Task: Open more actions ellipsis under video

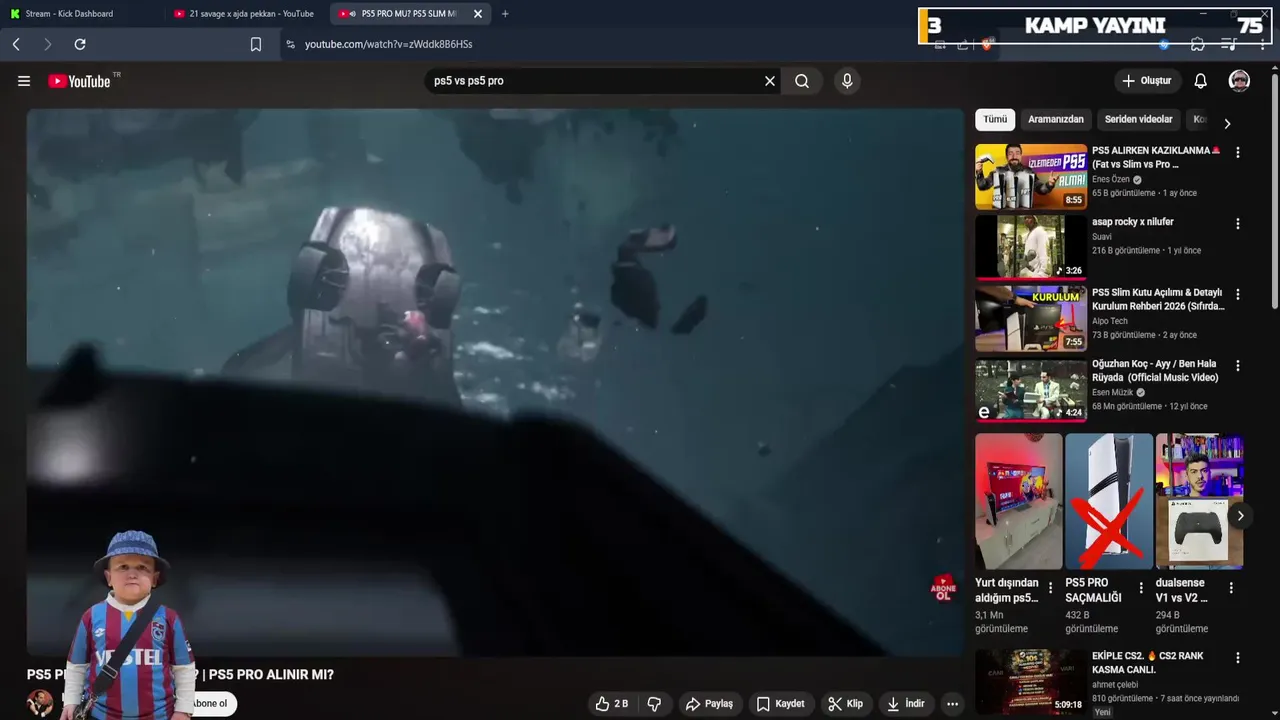Action: coord(952,704)
